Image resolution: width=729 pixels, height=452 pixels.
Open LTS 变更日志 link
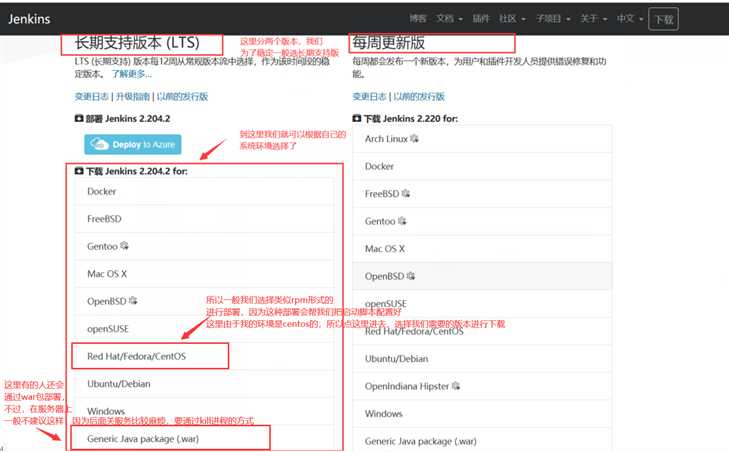pyautogui.click(x=91, y=96)
